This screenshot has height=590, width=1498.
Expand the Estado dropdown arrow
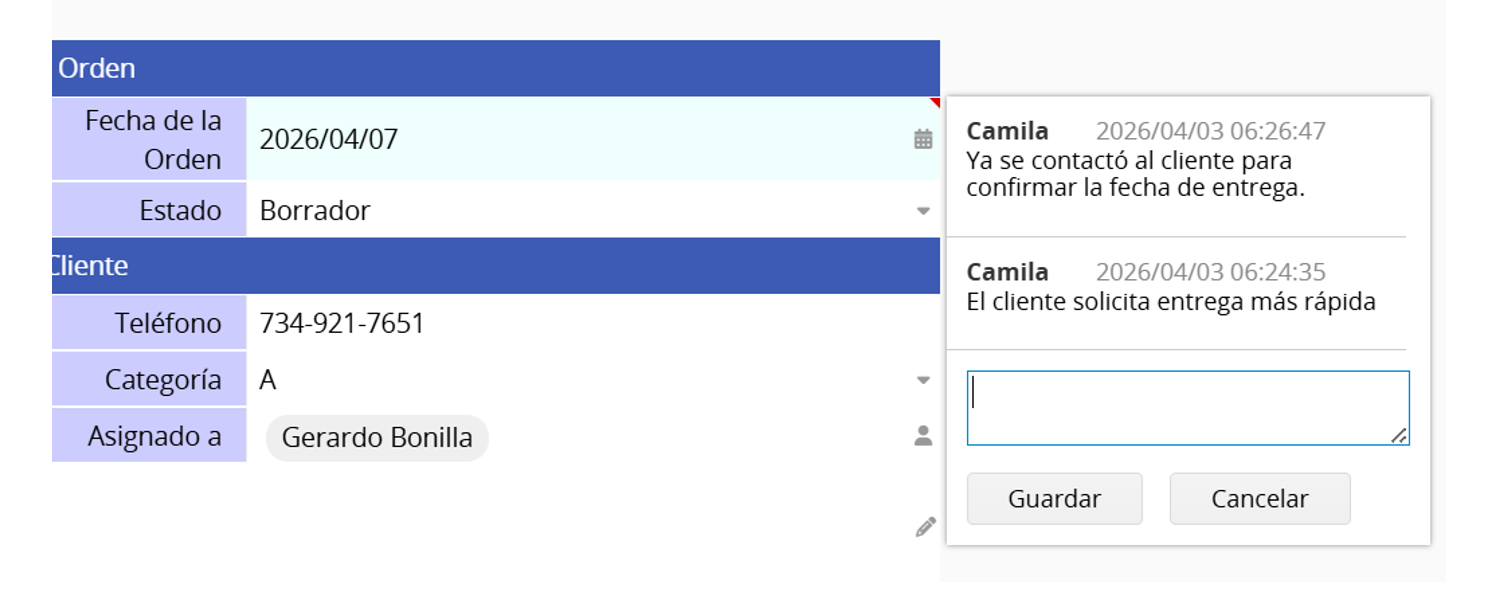coord(923,211)
